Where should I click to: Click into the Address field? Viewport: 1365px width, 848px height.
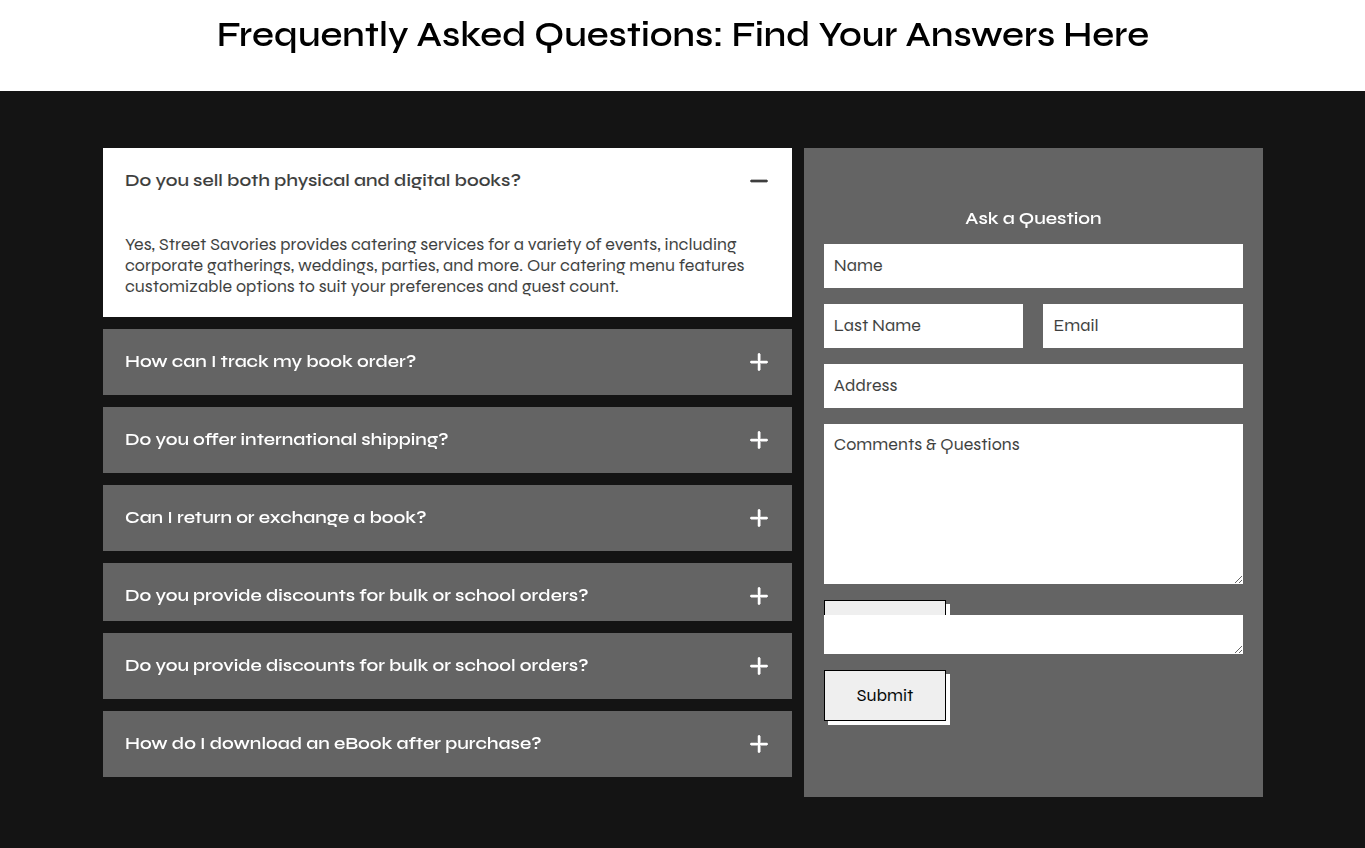click(1033, 386)
